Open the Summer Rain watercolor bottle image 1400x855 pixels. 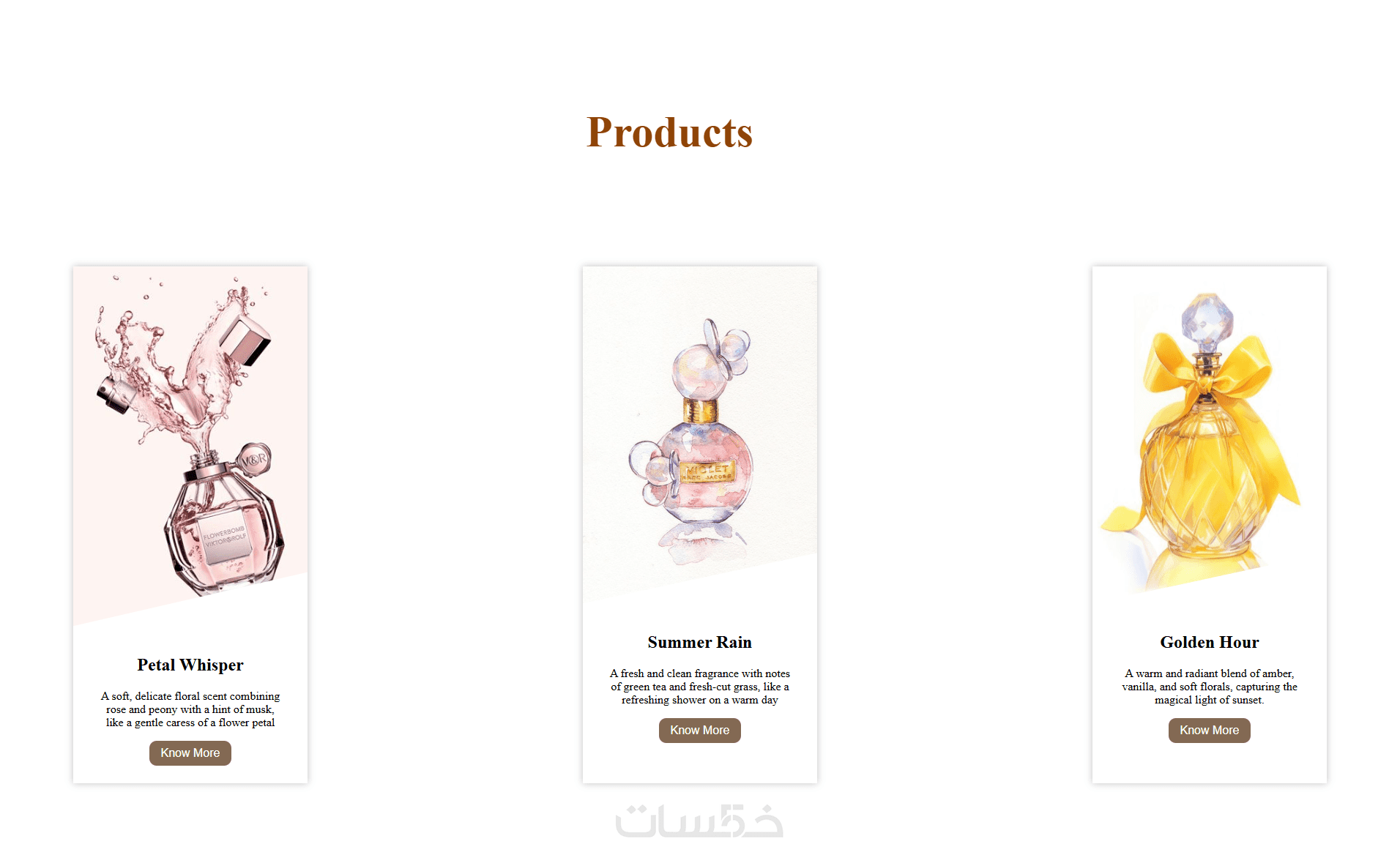click(700, 433)
